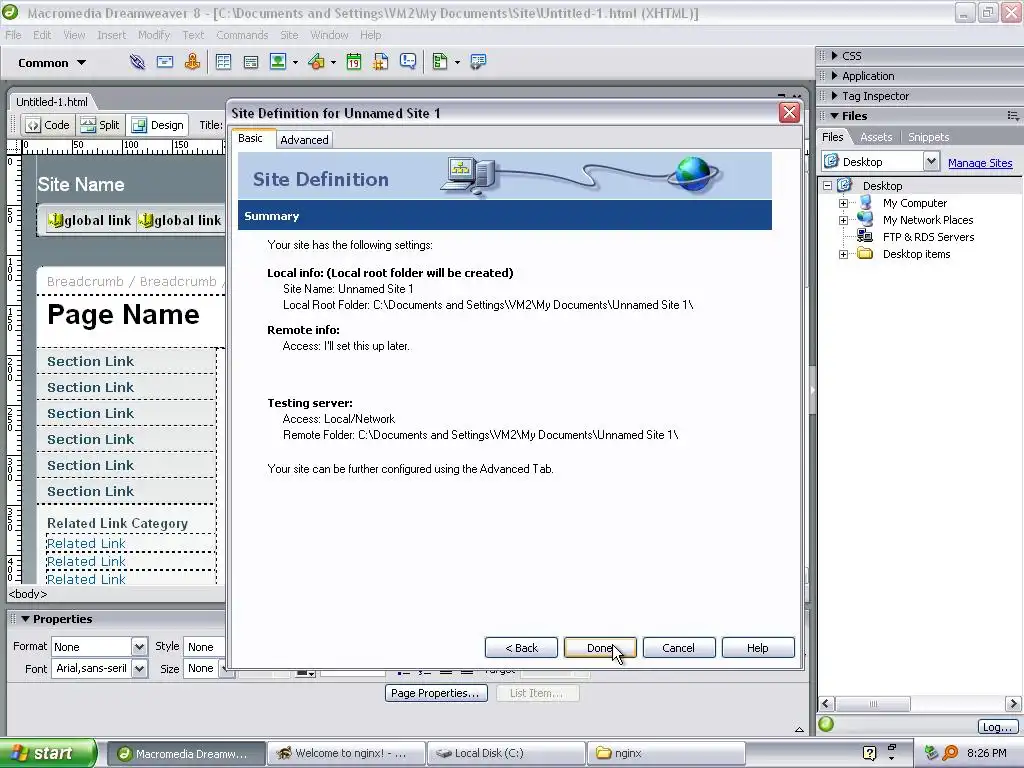Cancel the Site Definition dialog
The image size is (1024, 768).
coord(679,648)
